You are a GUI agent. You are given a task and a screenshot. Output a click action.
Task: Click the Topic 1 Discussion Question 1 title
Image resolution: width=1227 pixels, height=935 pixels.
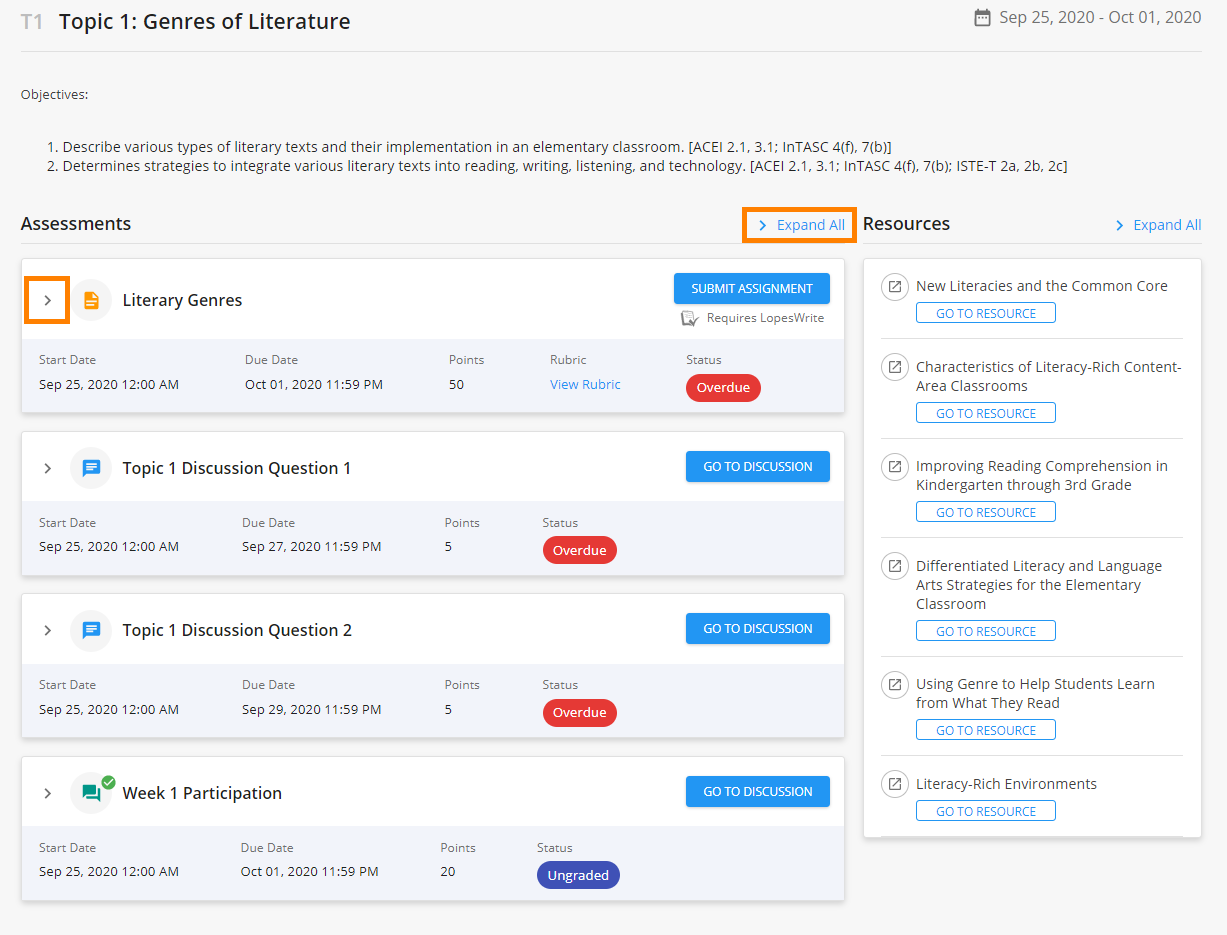[237, 468]
